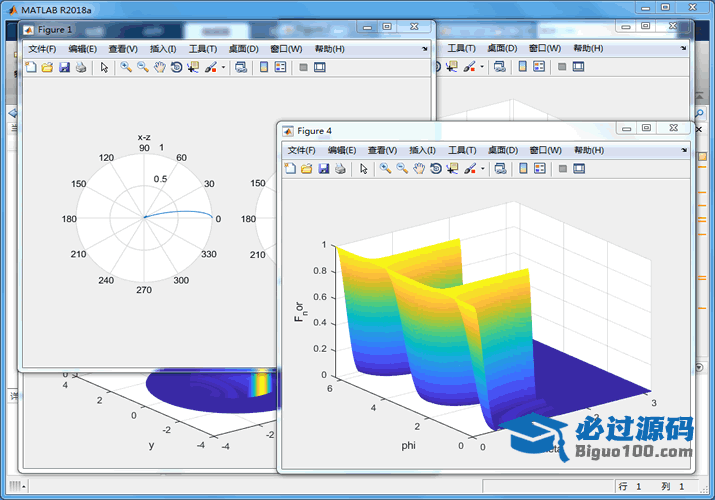The height and width of the screenshot is (500, 715).
Task: Save figure icon in Figure 1 toolbar
Action: [64, 67]
